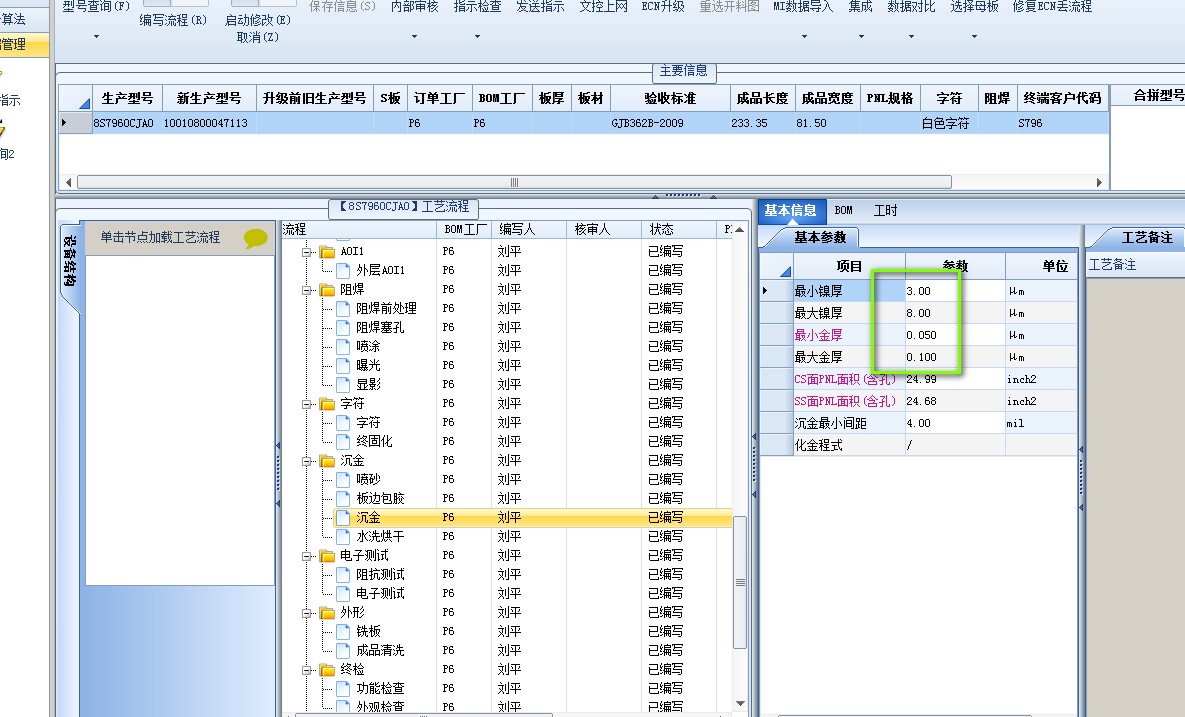The height and width of the screenshot is (717, 1185).
Task: Collapse the 字符 folder node
Action: [308, 403]
